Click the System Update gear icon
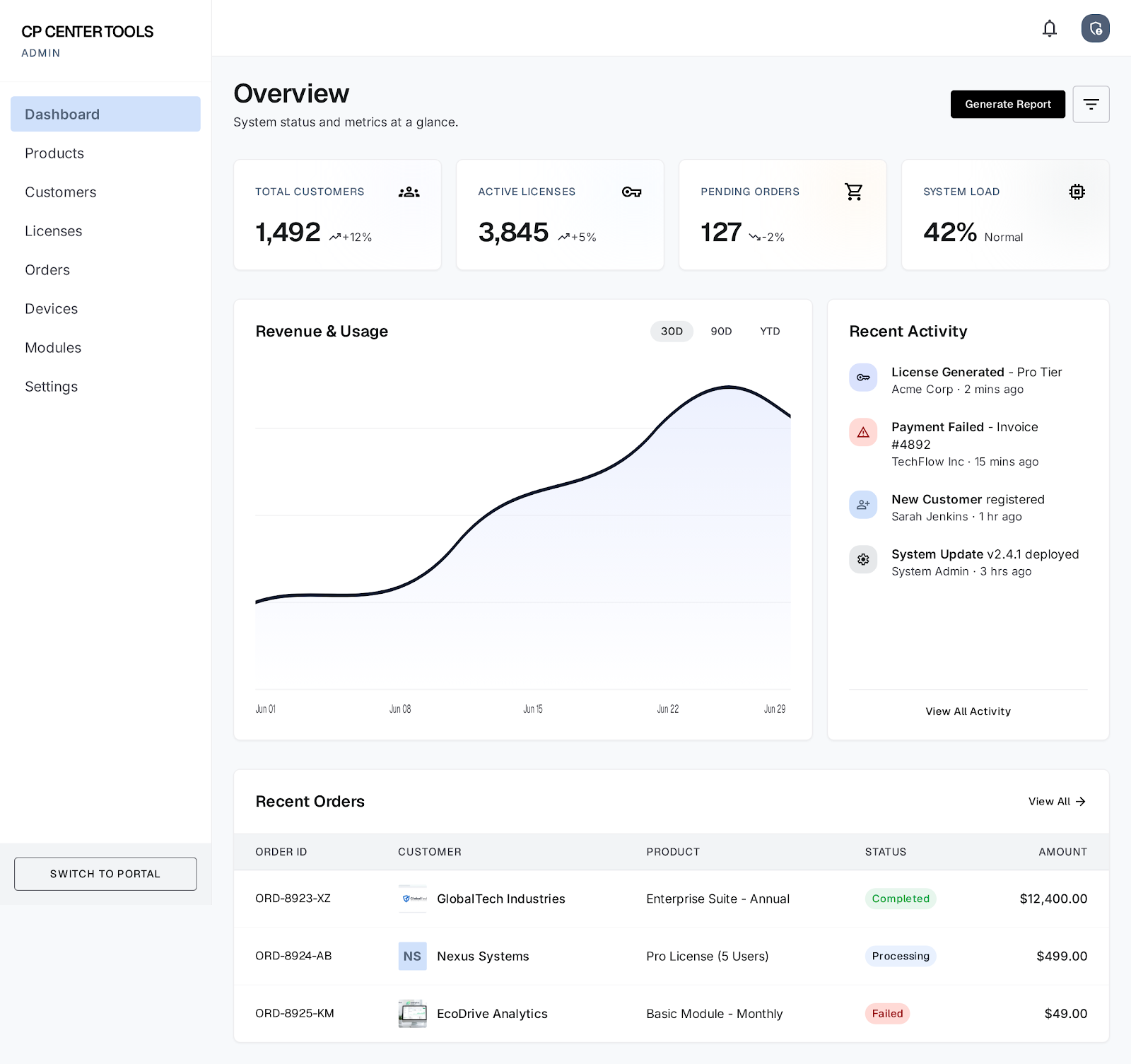Viewport: 1131px width, 1064px height. (863, 560)
